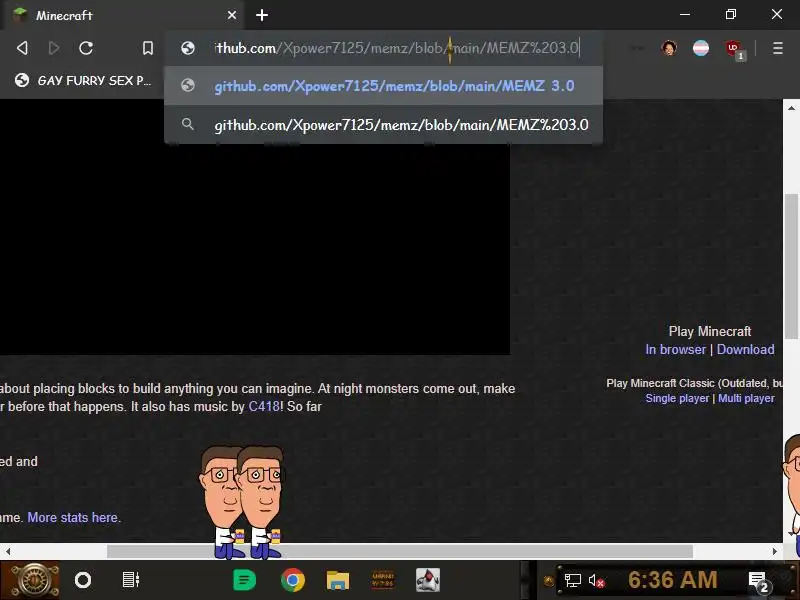Open the user profile avatar icon
The width and height of the screenshot is (800, 600).
[669, 48]
